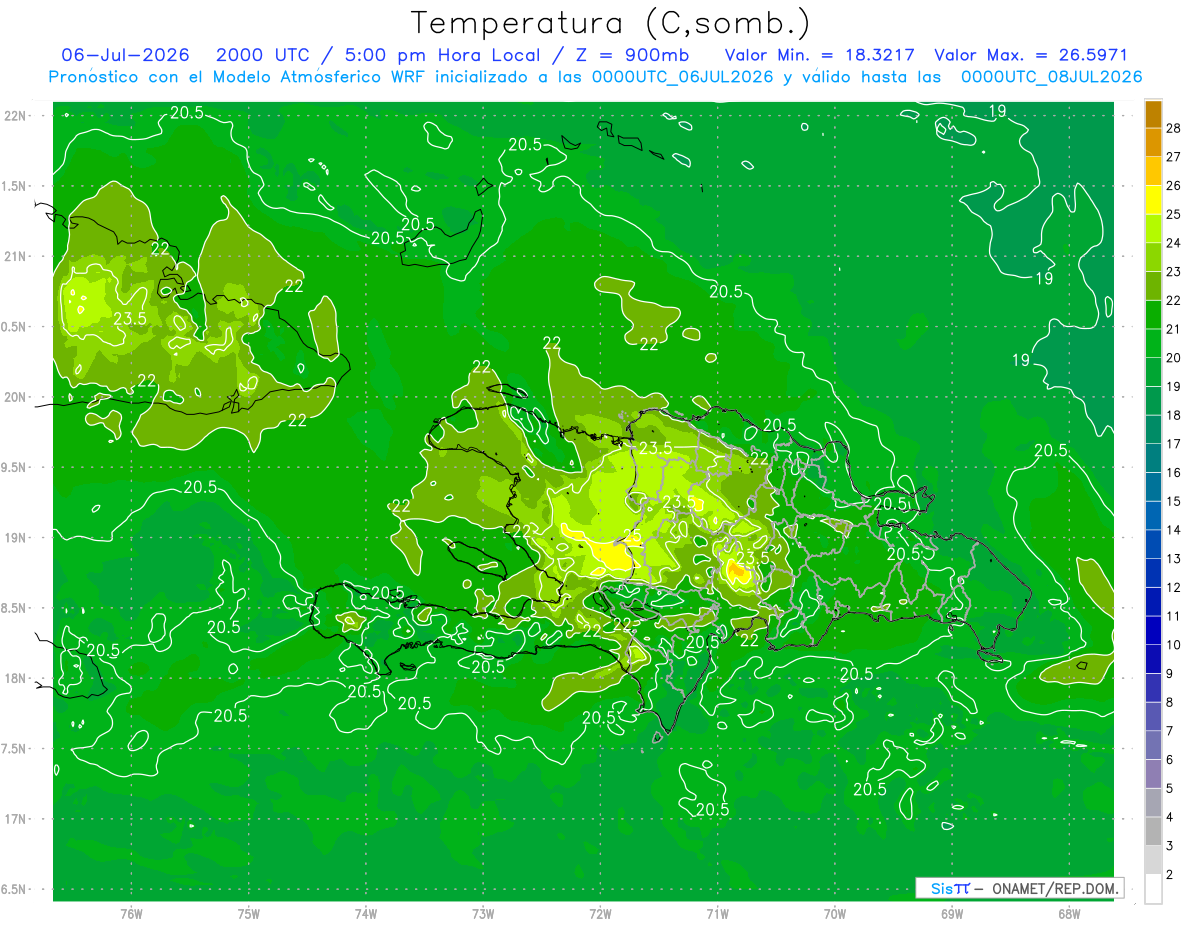The height and width of the screenshot is (927, 1200).
Task: Click the "74W" longitude axis label
Action: coord(366,914)
